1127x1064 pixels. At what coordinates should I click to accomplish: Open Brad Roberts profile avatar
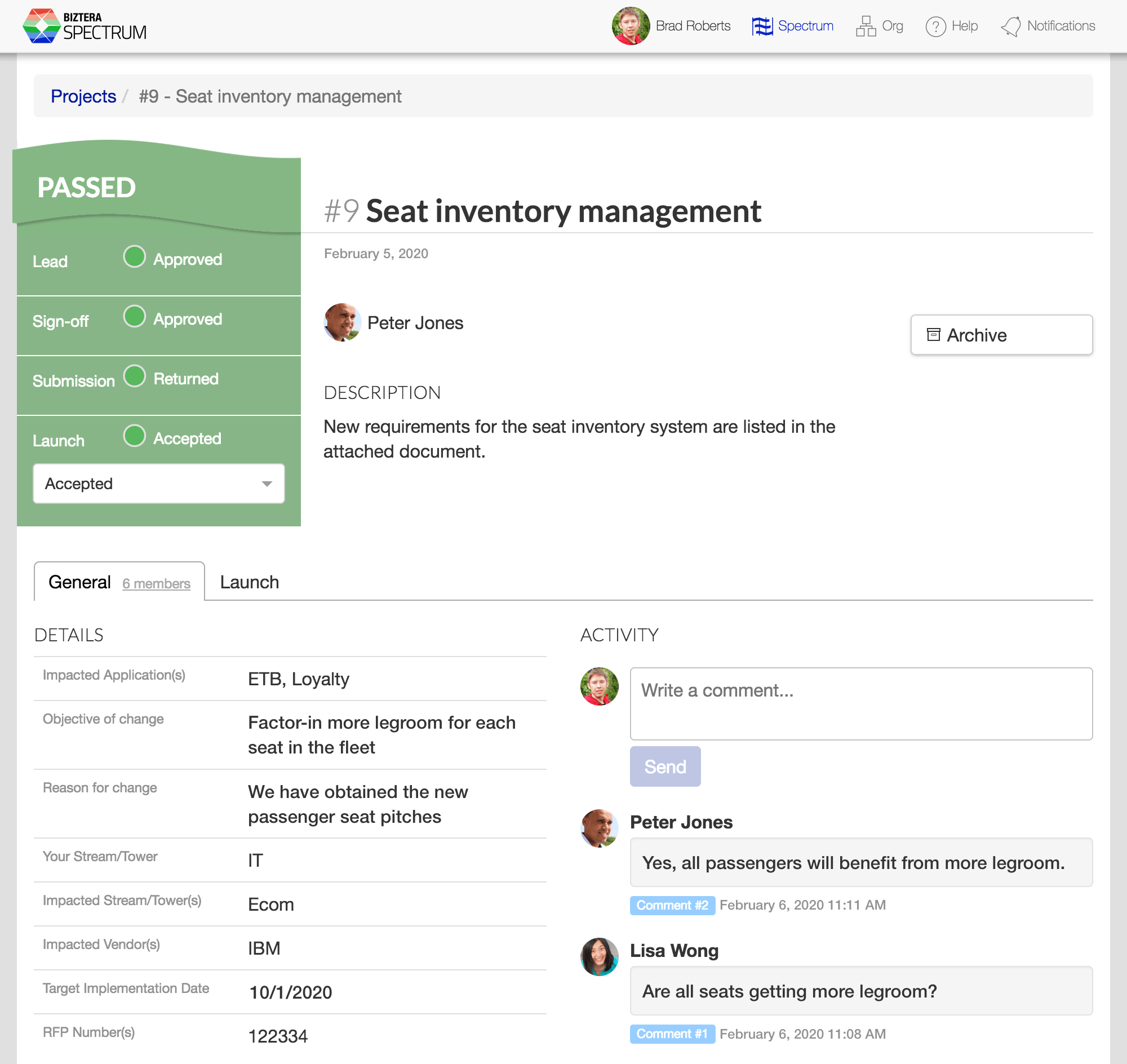coord(630,26)
